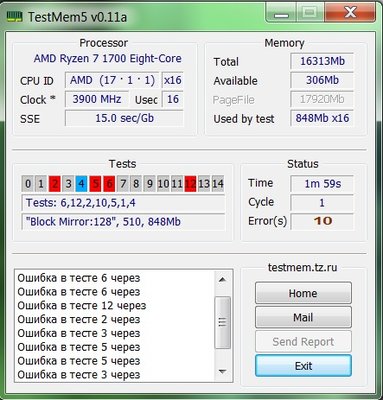Select the 'Ошибка в тесте 12 через' log line

(82, 306)
